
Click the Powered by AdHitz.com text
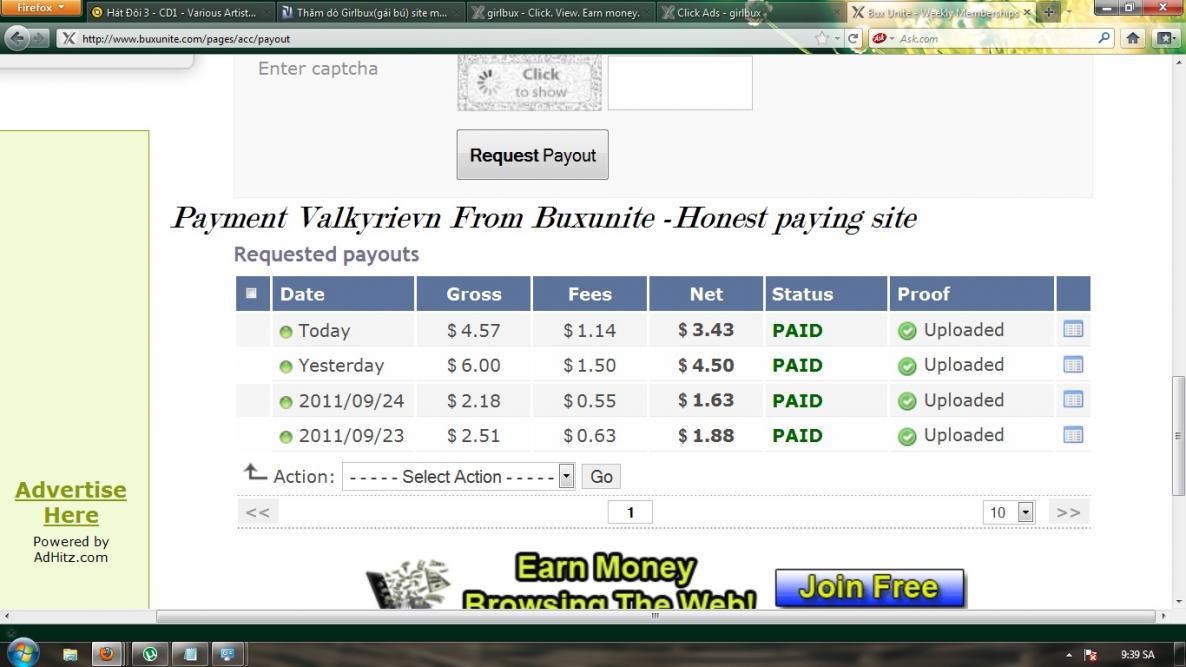[x=70, y=549]
